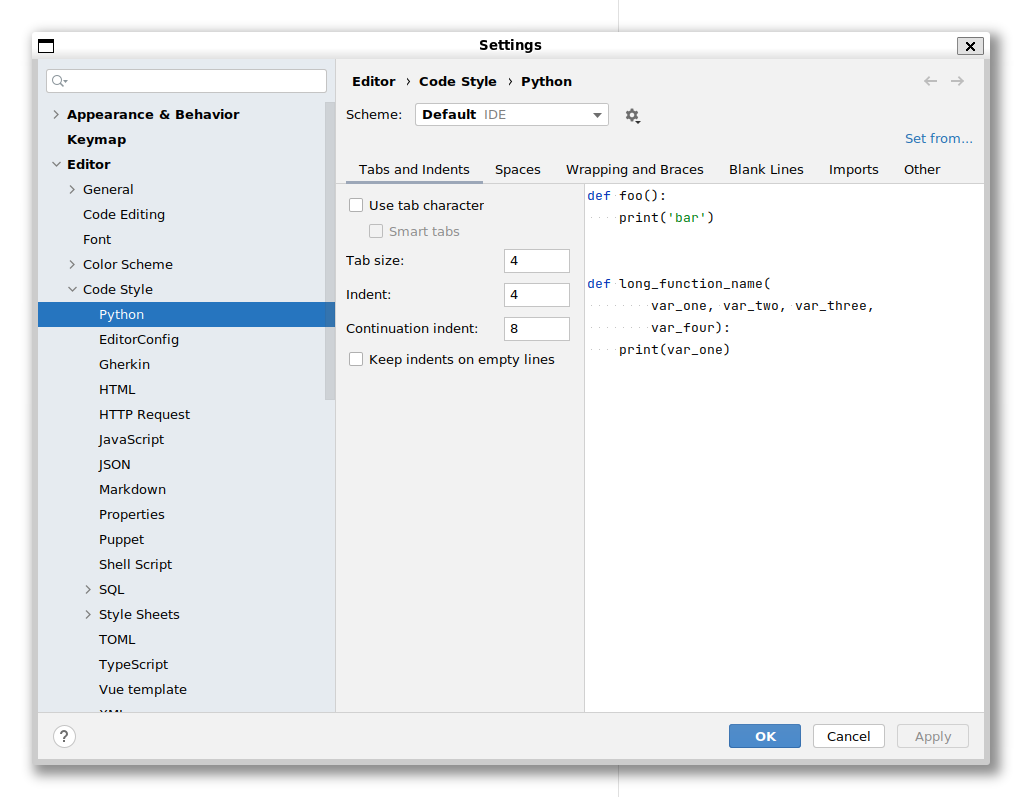Open the Other tab
This screenshot has height=797, width=1022.
922,169
